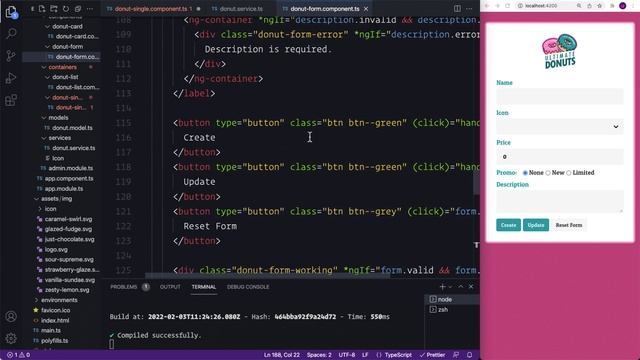Open the Search view in the activity bar
Screen dimensions: 640x360
tap(11, 33)
